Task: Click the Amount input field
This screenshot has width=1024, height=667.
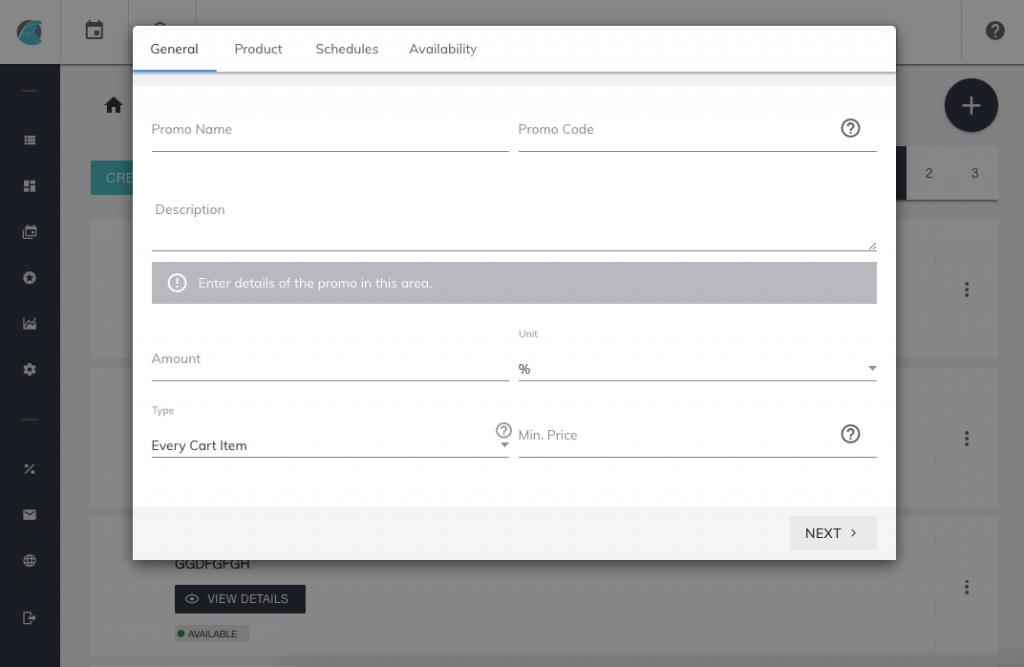Action: (330, 360)
